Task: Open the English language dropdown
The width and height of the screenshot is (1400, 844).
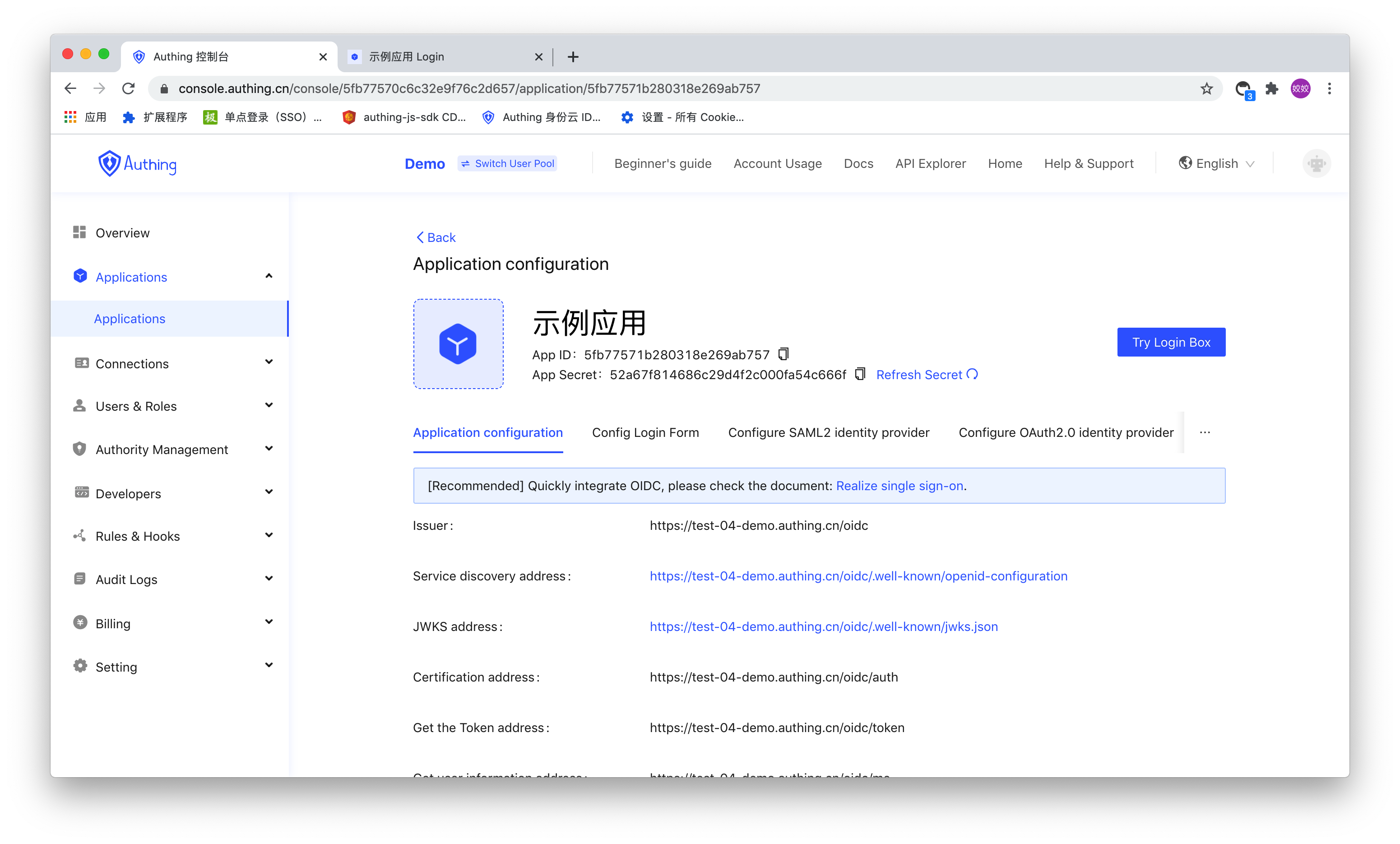Action: click(1216, 164)
